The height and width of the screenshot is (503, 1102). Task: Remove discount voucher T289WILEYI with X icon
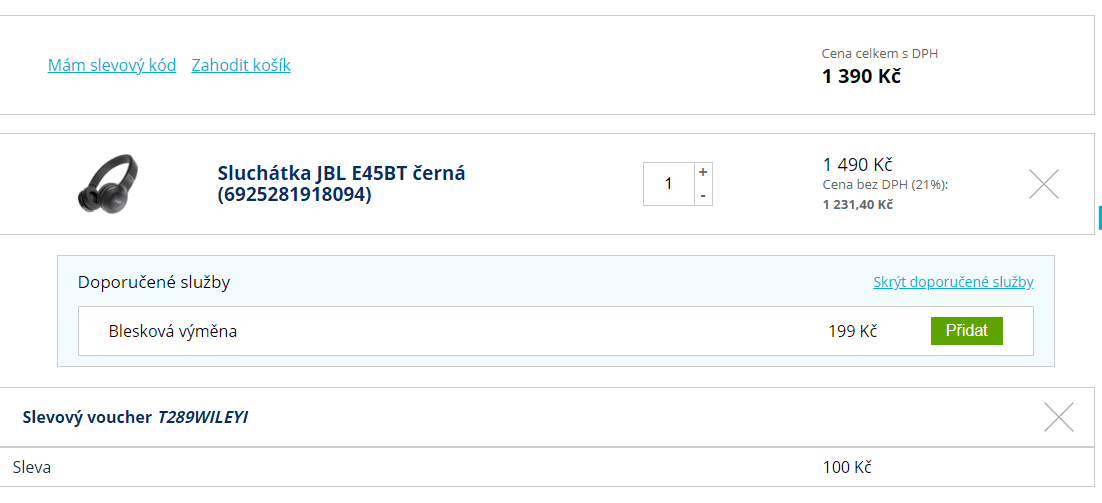[1058, 417]
